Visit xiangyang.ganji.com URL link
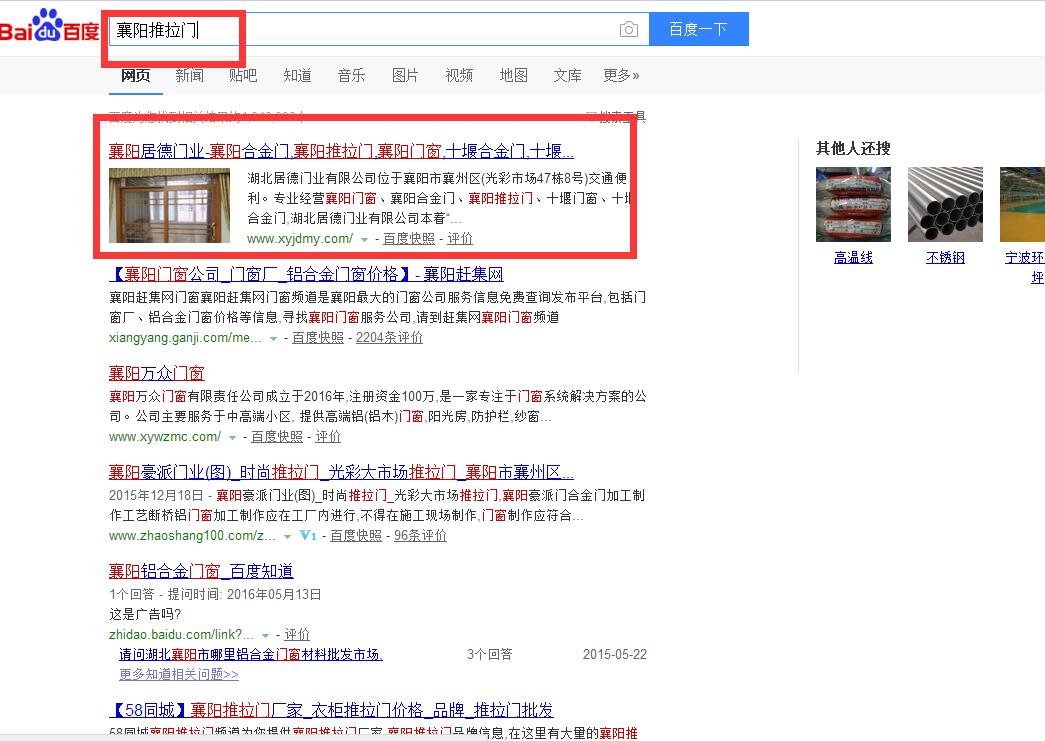 185,338
